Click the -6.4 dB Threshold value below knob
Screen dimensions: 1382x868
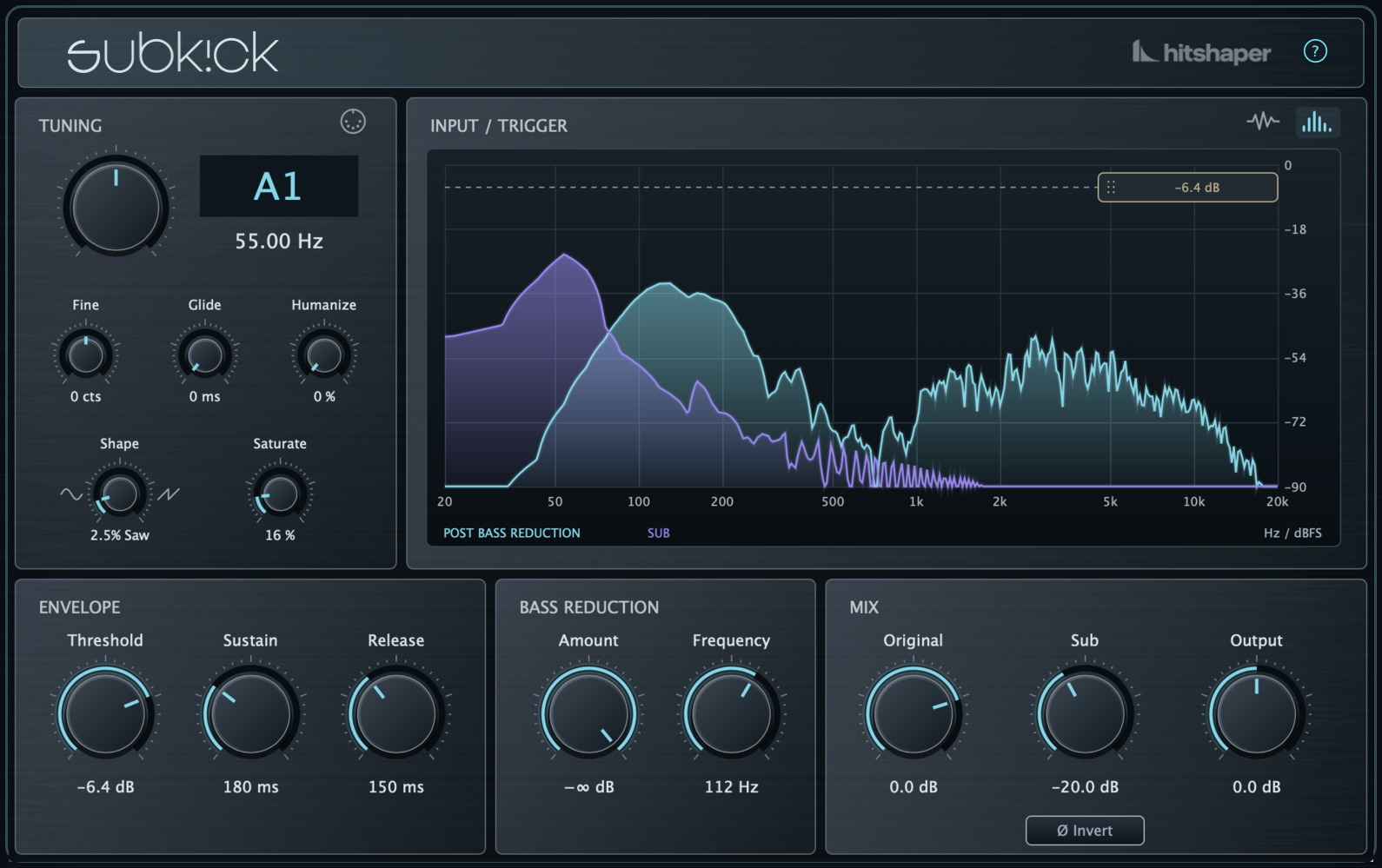point(105,787)
